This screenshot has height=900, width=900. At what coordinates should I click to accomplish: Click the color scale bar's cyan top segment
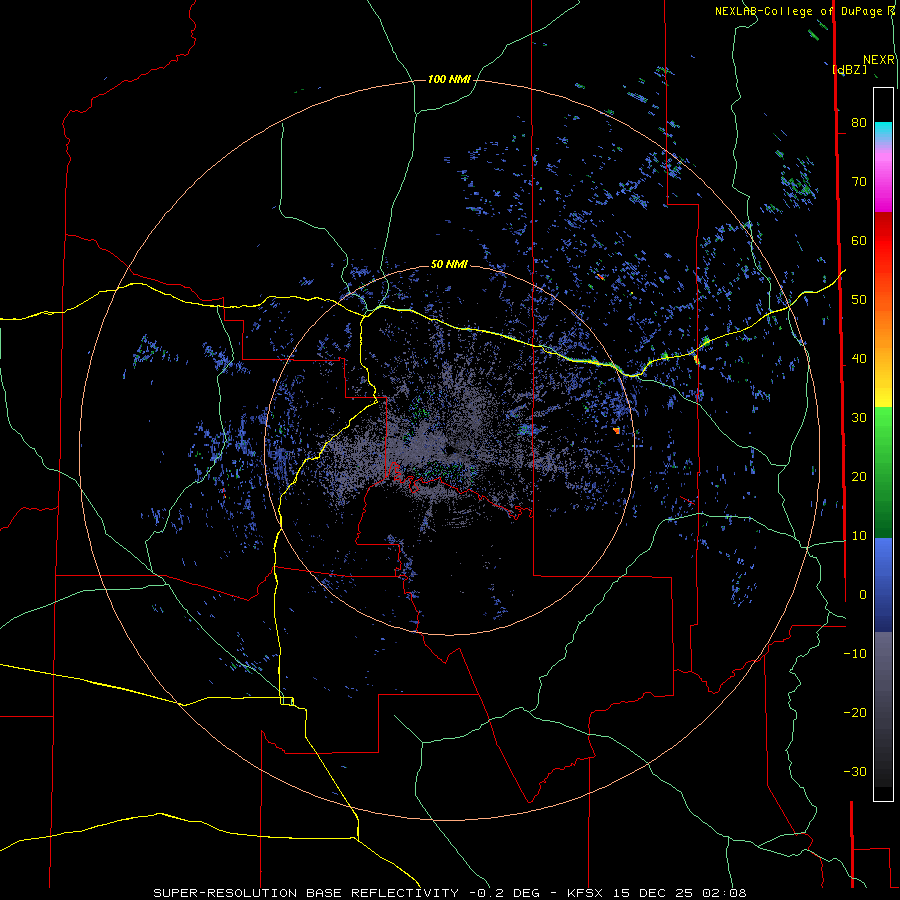coord(883,131)
